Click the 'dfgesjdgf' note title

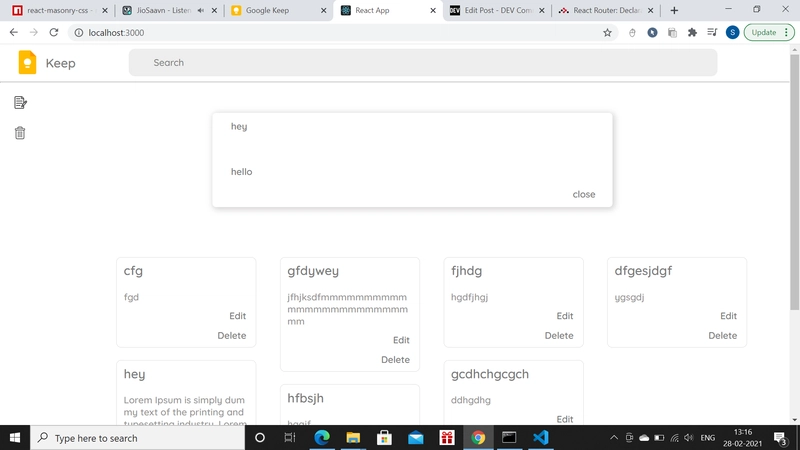[x=643, y=271]
